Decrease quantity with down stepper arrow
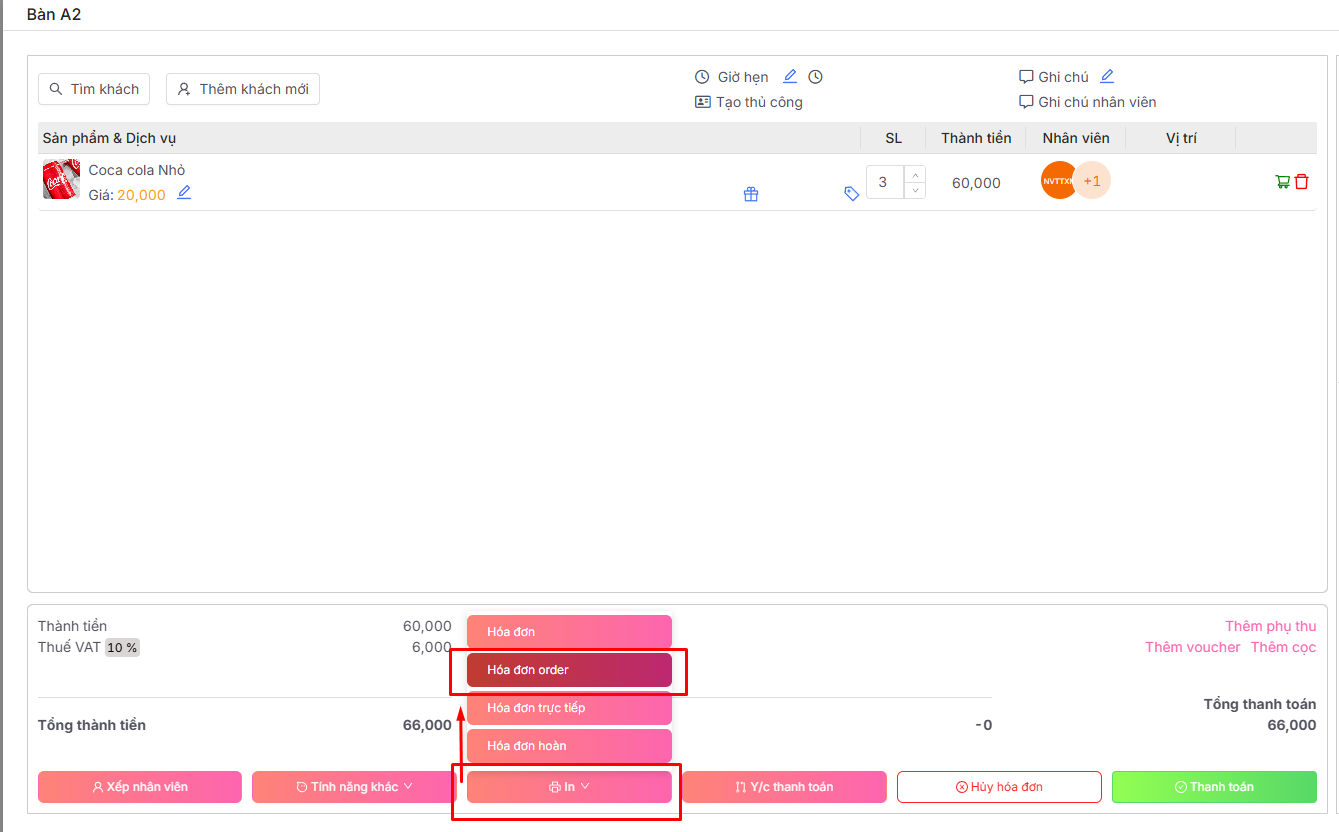The width and height of the screenshot is (1339, 832). (914, 190)
